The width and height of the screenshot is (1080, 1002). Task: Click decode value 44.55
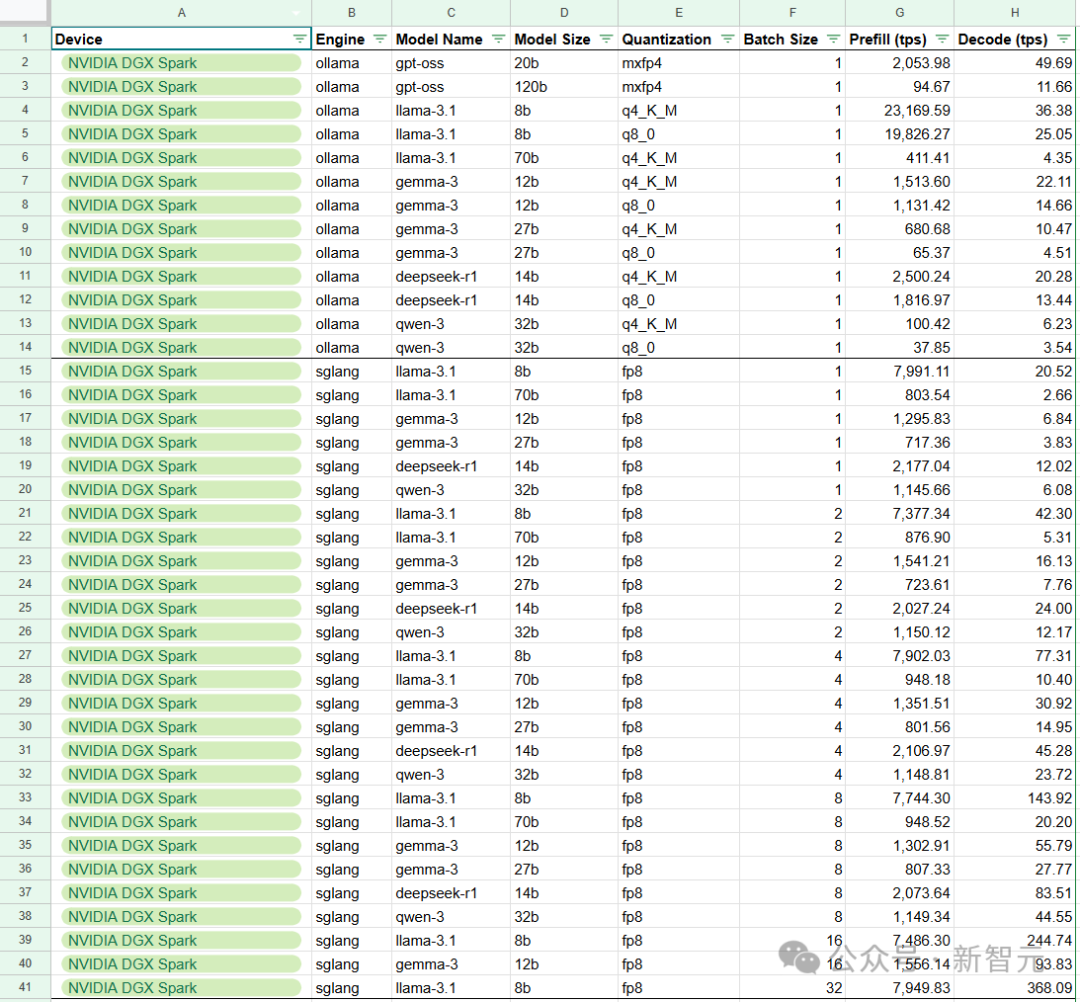(1015, 917)
